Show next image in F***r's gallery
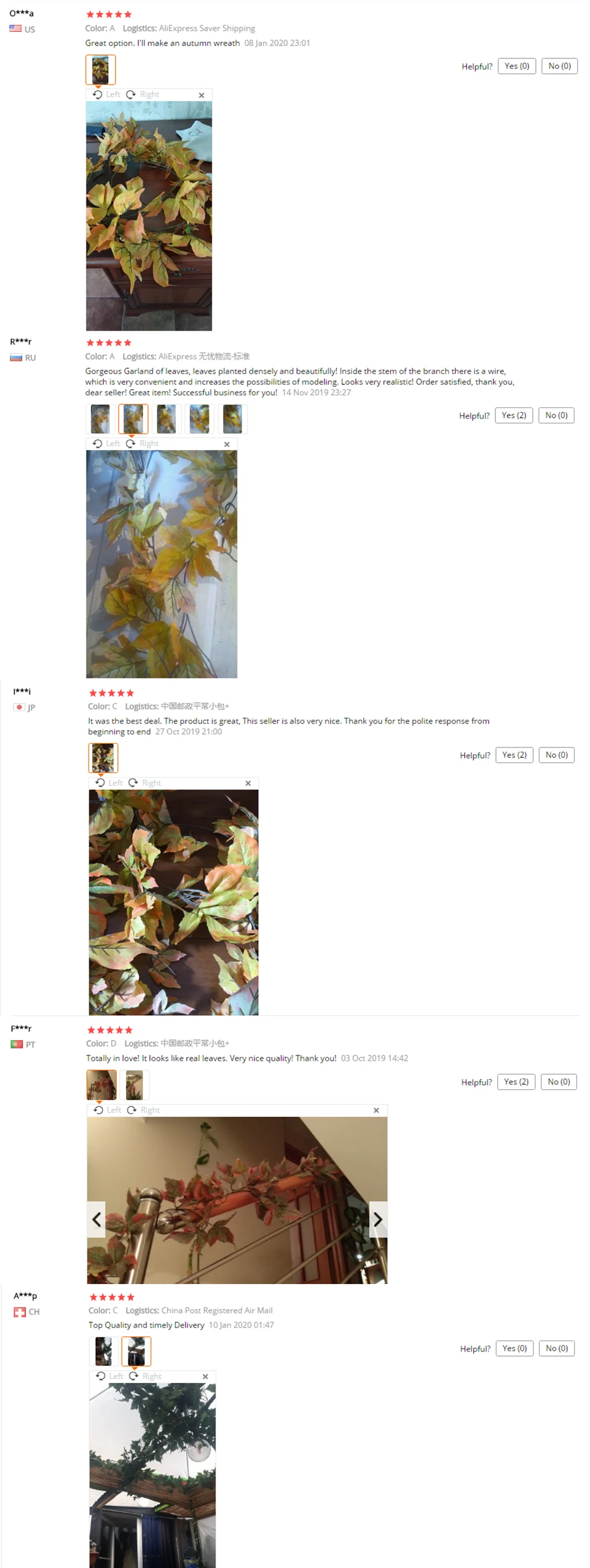 pyautogui.click(x=378, y=1219)
